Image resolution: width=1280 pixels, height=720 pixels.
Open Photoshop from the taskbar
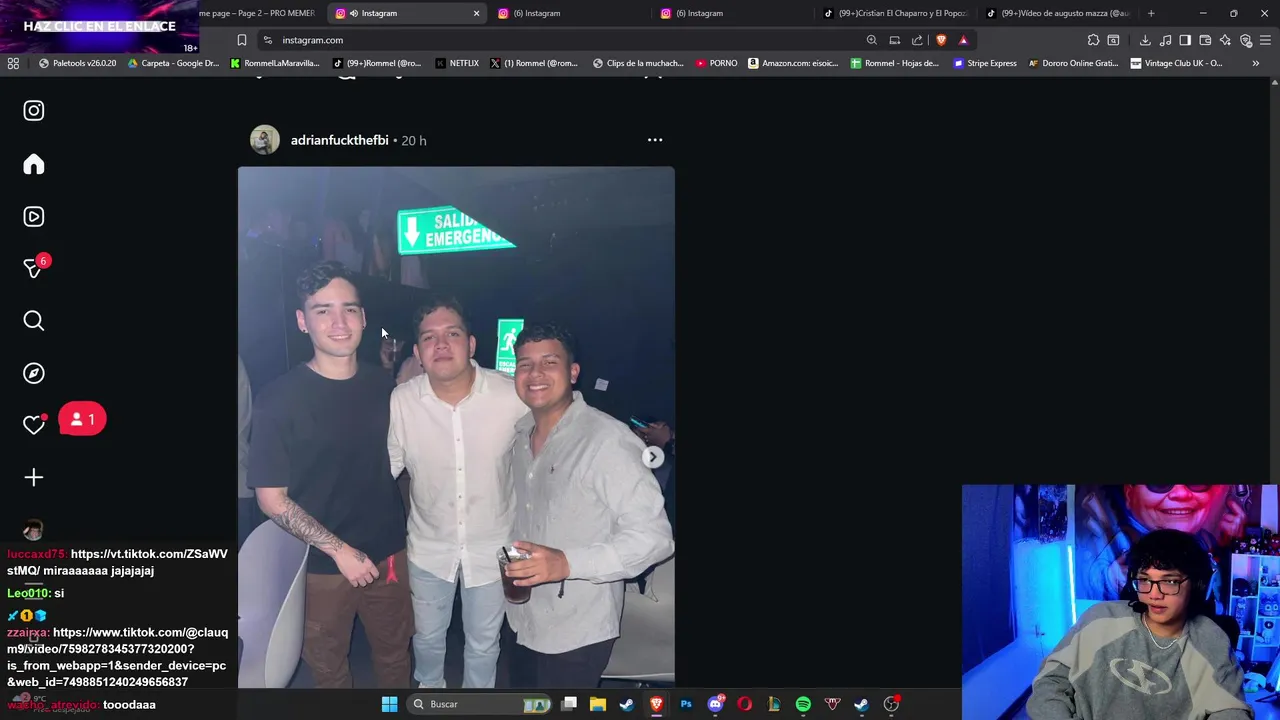[x=686, y=704]
